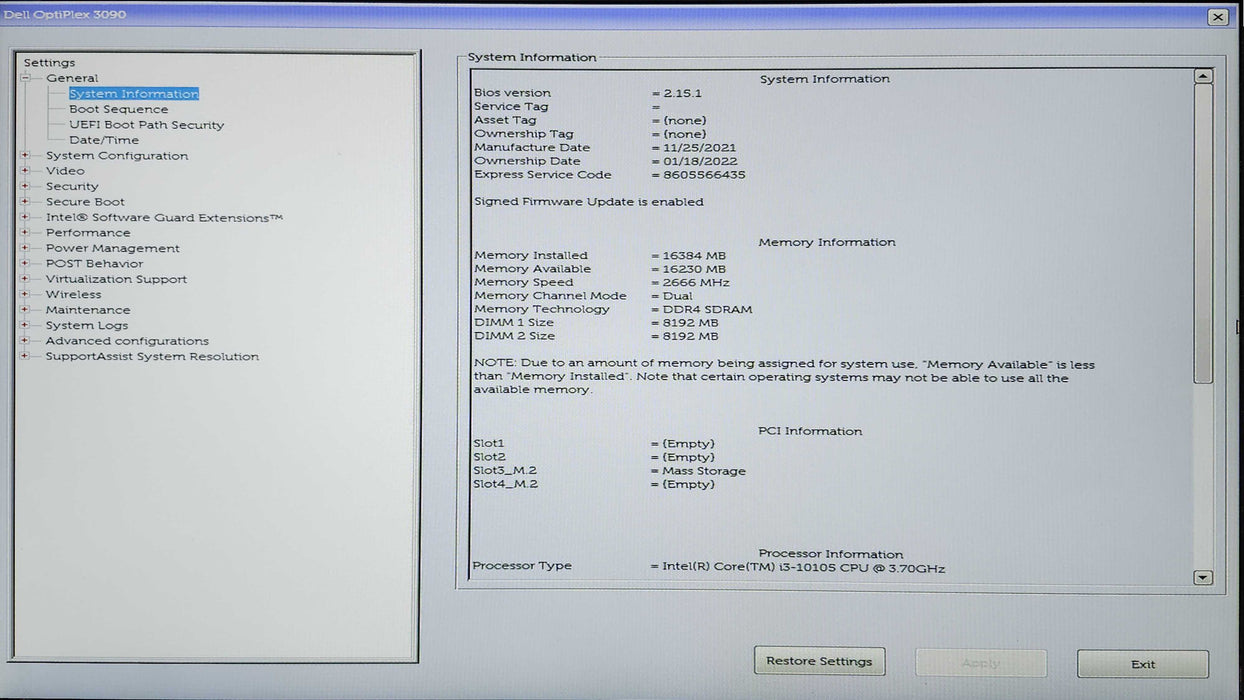This screenshot has height=700, width=1244.
Task: Expand the Wireless node
Action: (x=26, y=294)
